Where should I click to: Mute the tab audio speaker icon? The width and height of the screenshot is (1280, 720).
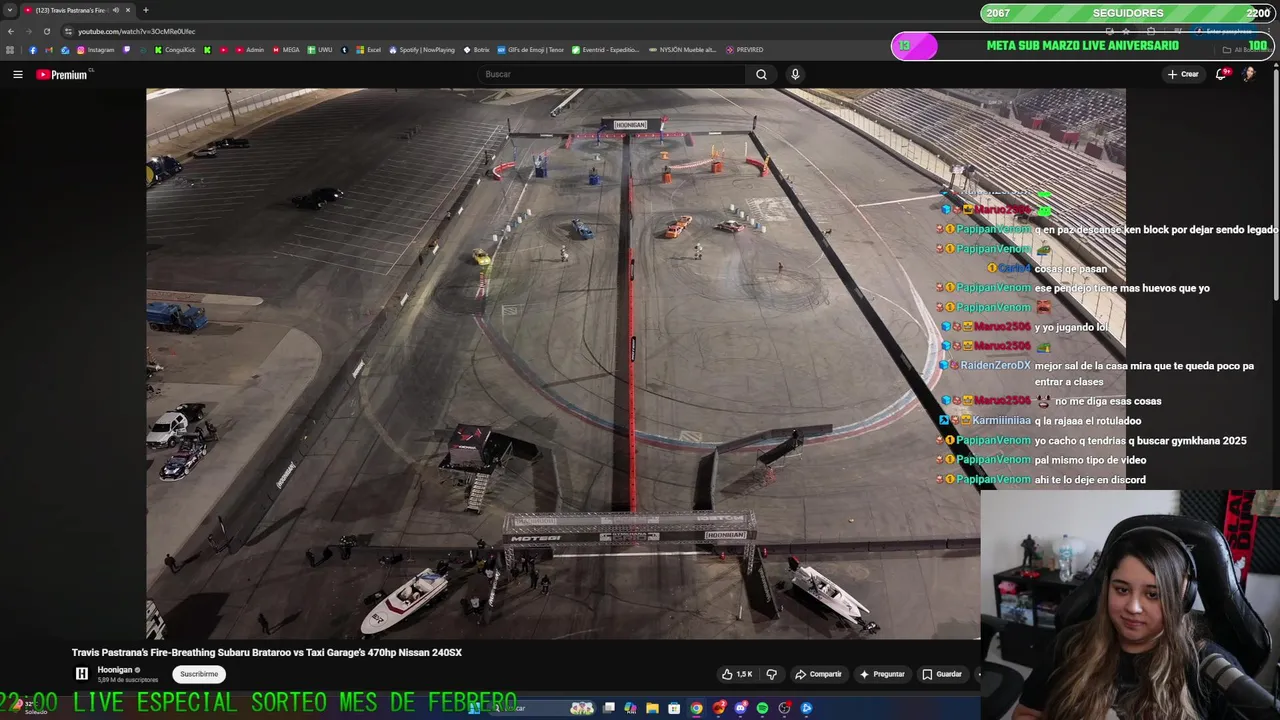point(116,10)
